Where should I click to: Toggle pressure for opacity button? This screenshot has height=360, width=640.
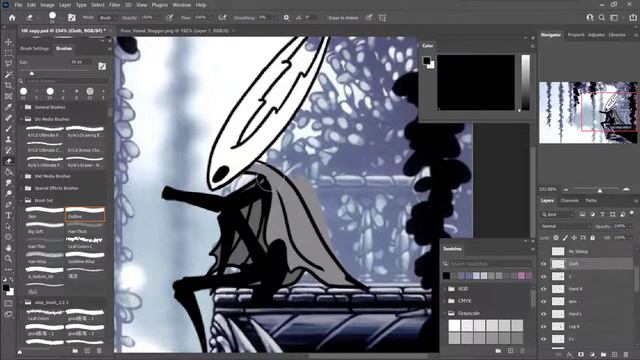point(169,18)
